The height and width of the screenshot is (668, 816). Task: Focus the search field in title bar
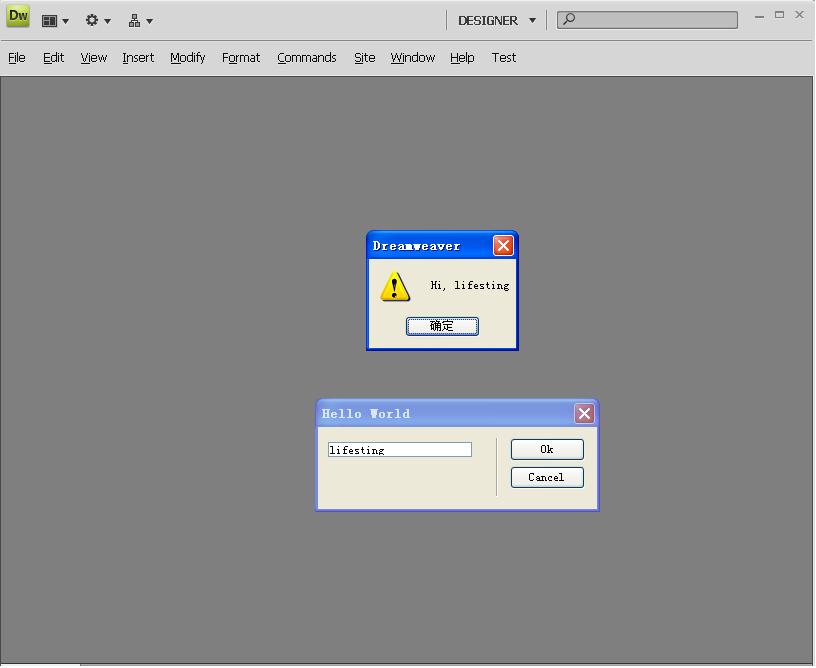click(647, 20)
